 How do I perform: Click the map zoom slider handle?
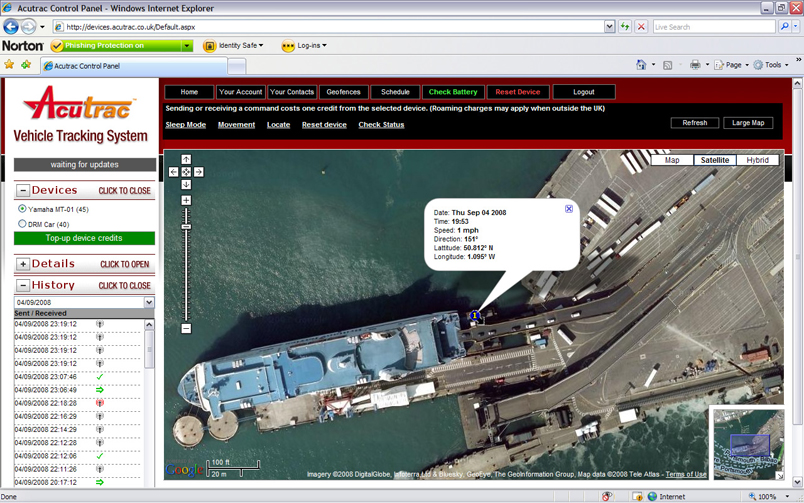pyautogui.click(x=186, y=227)
